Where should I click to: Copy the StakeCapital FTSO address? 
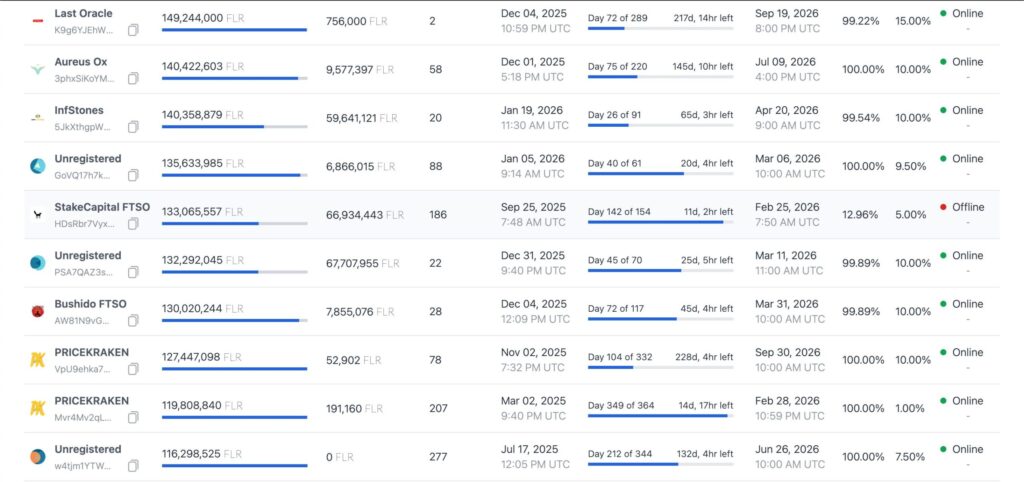133,224
